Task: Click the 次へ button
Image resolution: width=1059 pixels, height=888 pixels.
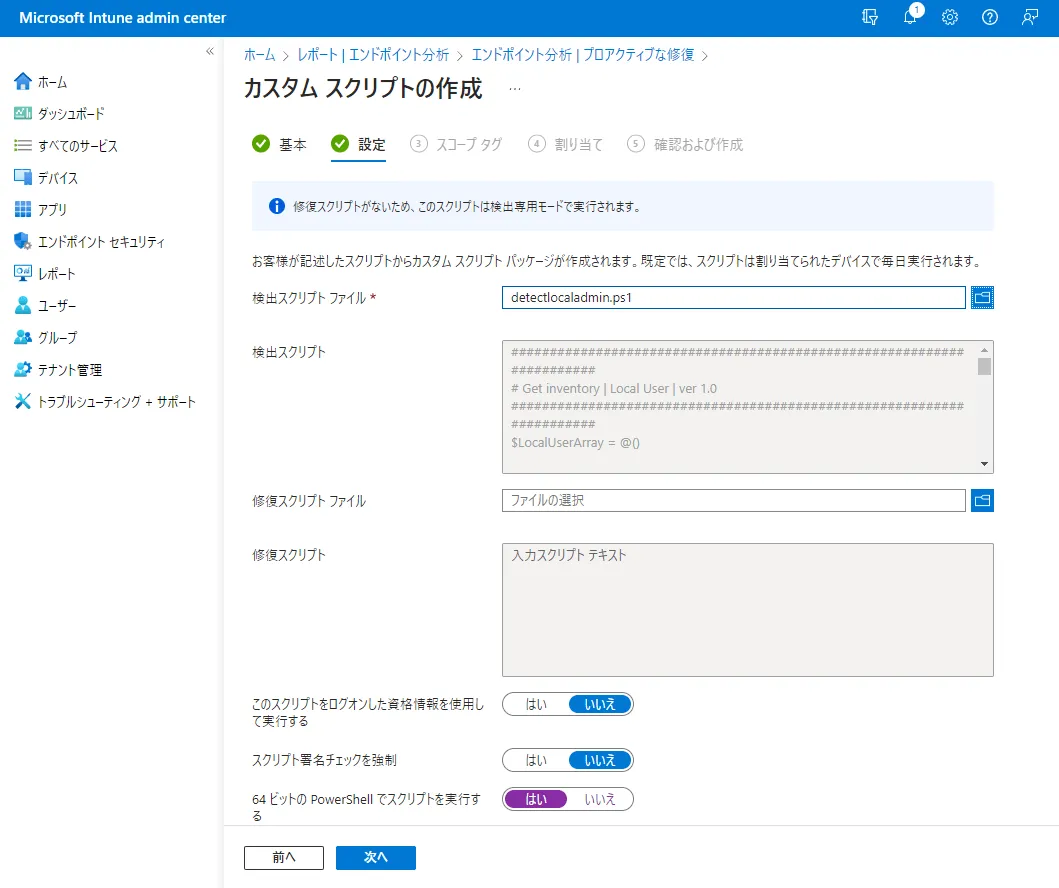Action: 375,858
